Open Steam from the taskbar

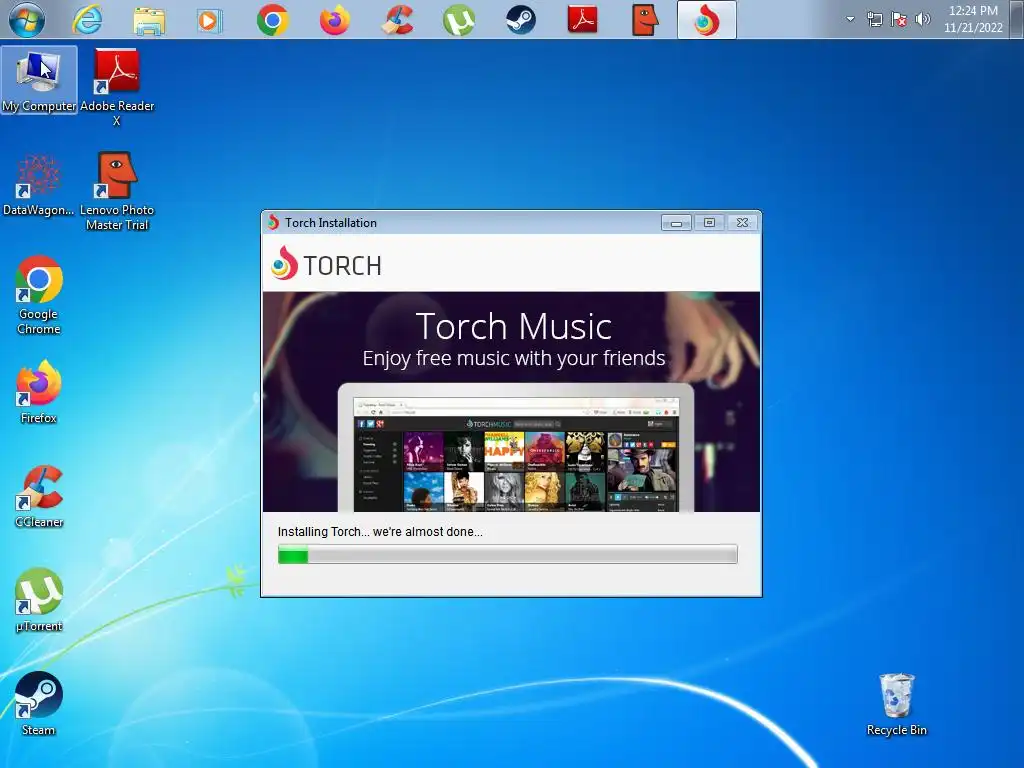coord(520,20)
